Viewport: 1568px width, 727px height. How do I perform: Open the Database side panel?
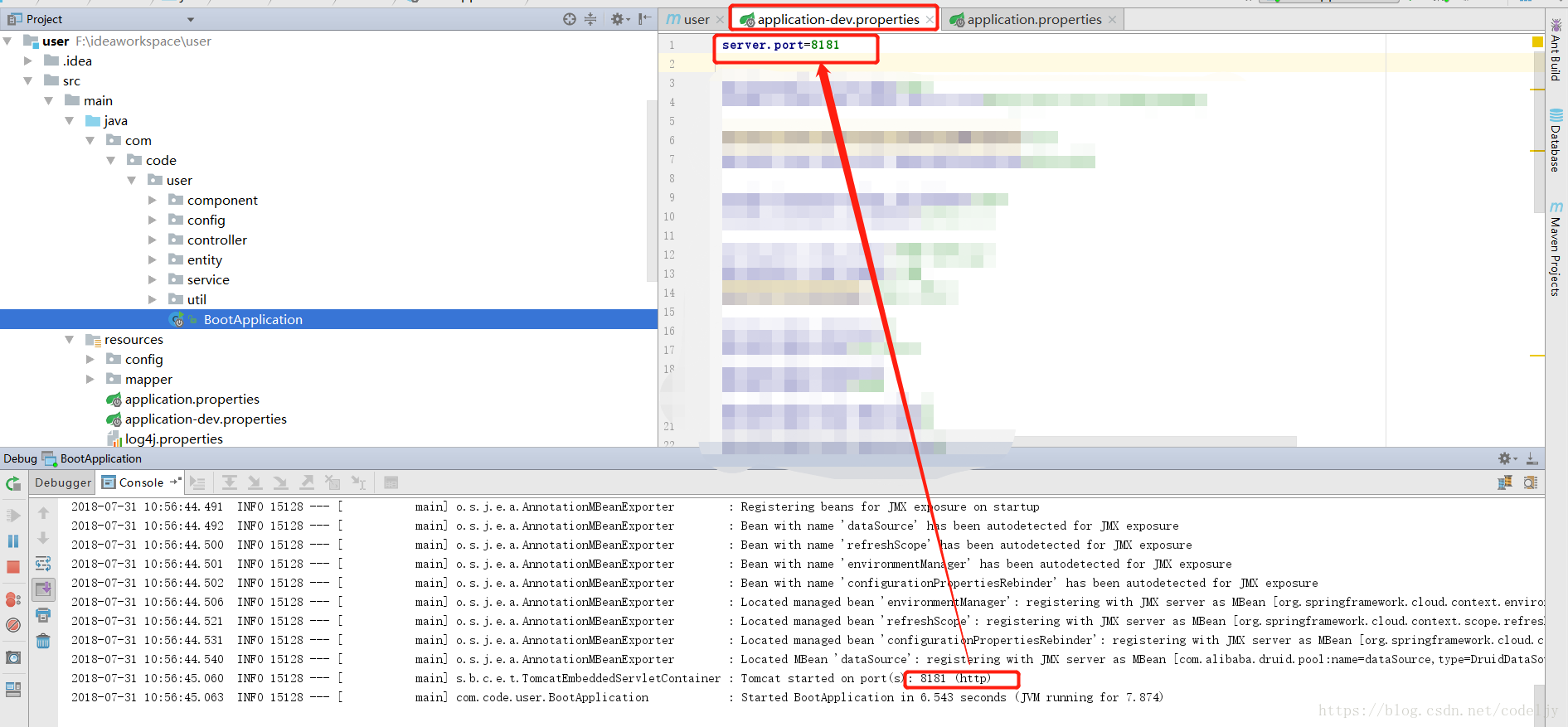(1556, 140)
